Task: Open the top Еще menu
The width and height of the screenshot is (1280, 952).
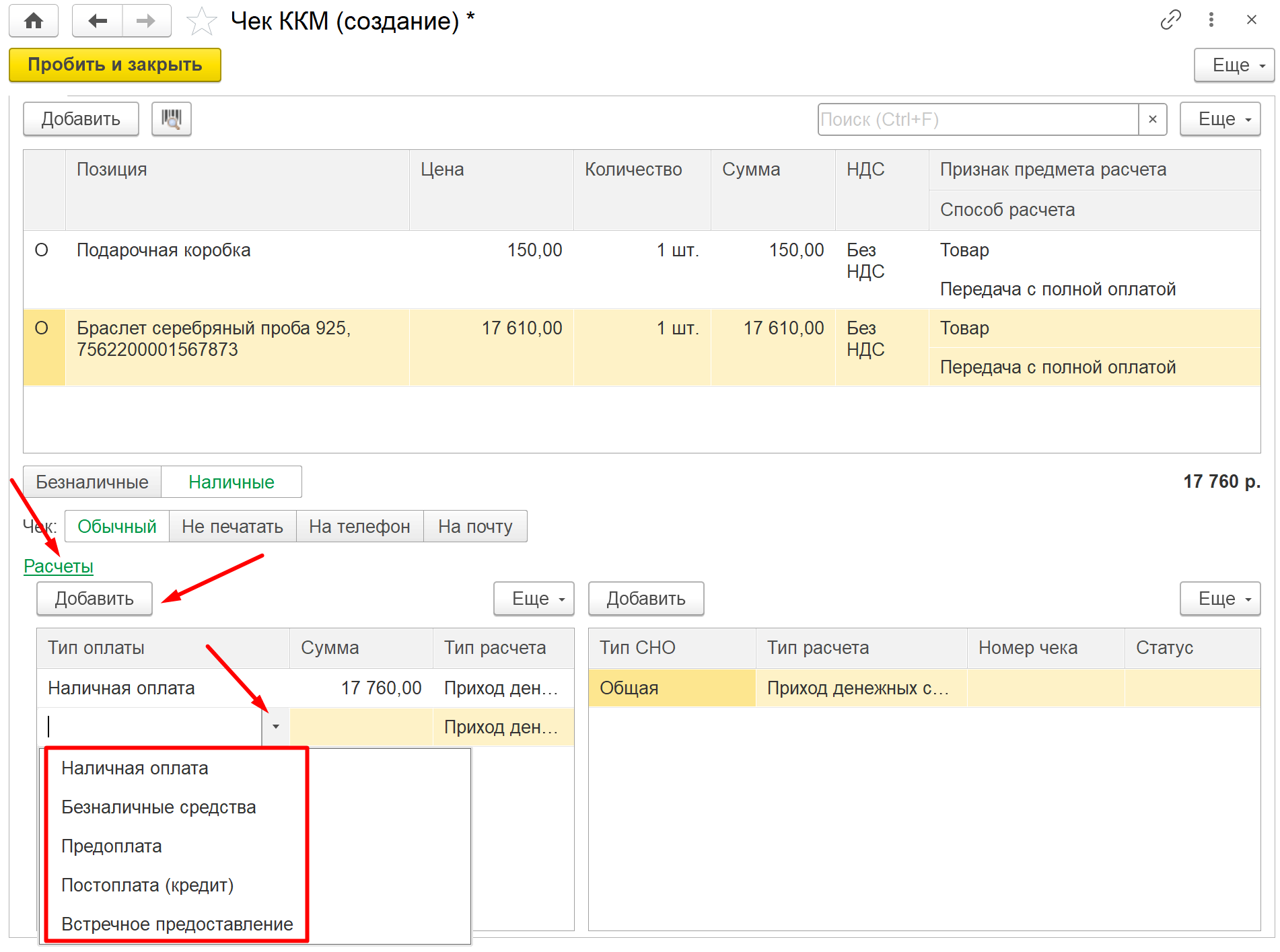Action: [x=1234, y=65]
